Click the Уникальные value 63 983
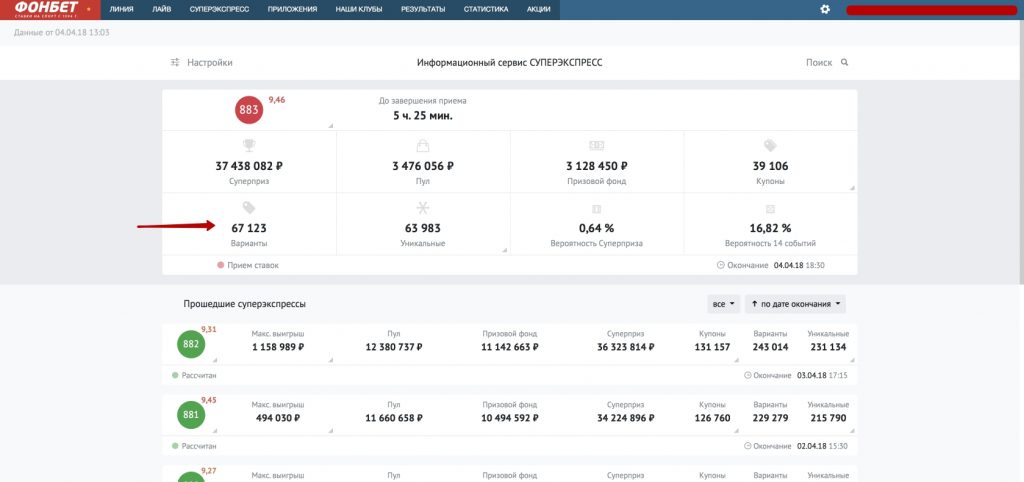 point(423,229)
